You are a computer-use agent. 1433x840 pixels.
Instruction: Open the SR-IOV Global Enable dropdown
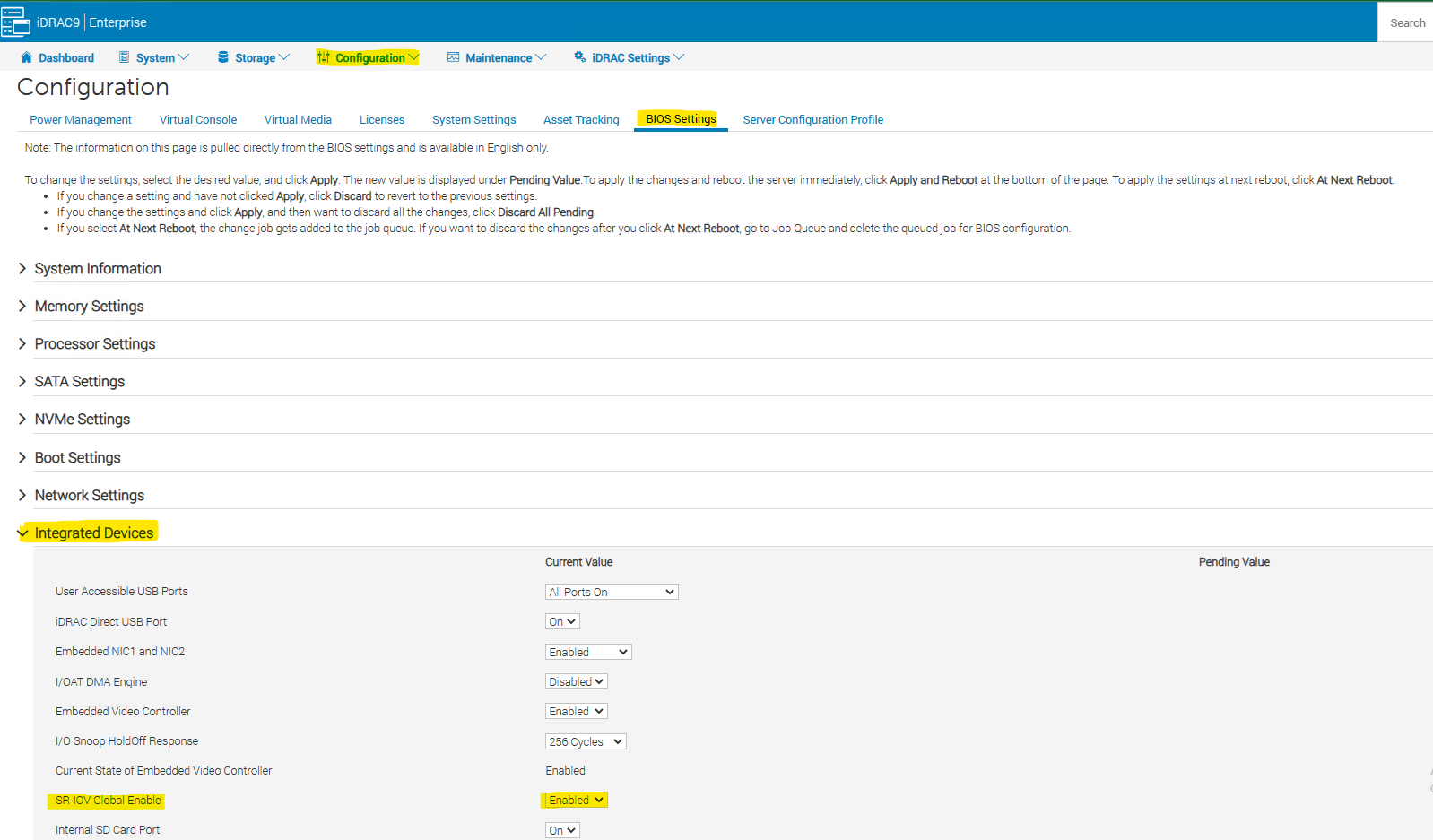tap(577, 800)
